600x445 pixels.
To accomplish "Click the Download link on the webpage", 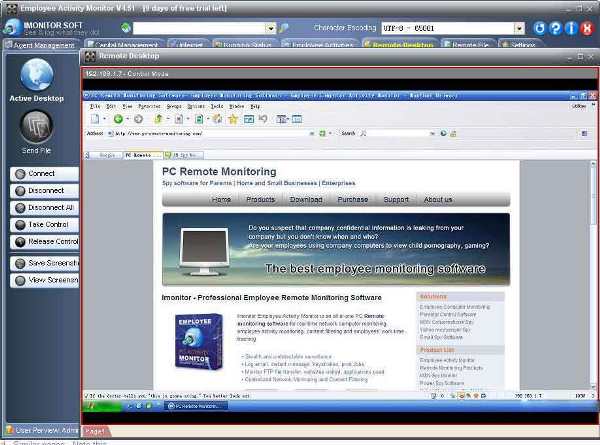I will pos(306,199).
